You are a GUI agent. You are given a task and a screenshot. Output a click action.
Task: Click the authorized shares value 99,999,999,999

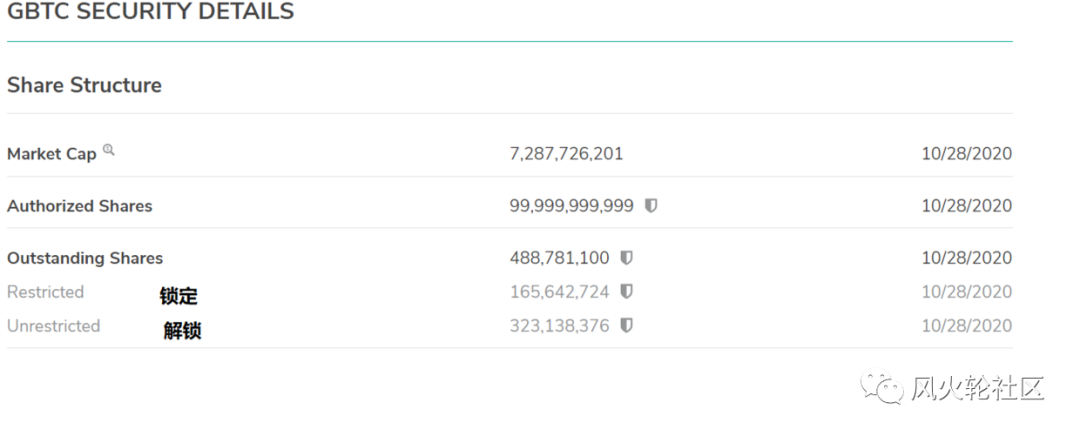[572, 206]
